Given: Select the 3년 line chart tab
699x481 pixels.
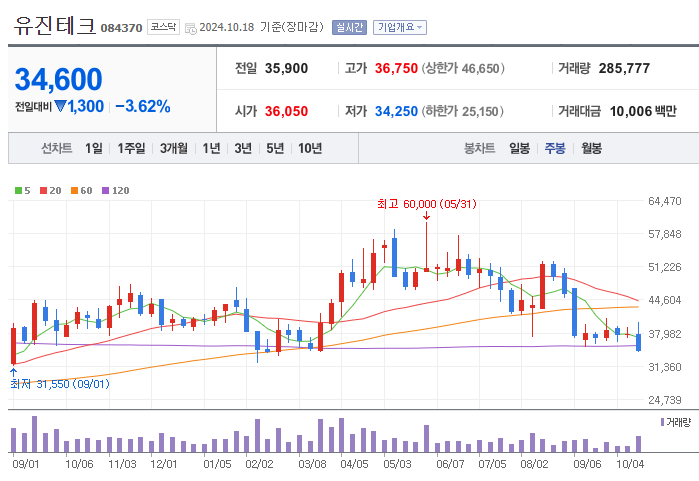Looking at the screenshot, I should pos(243,148).
